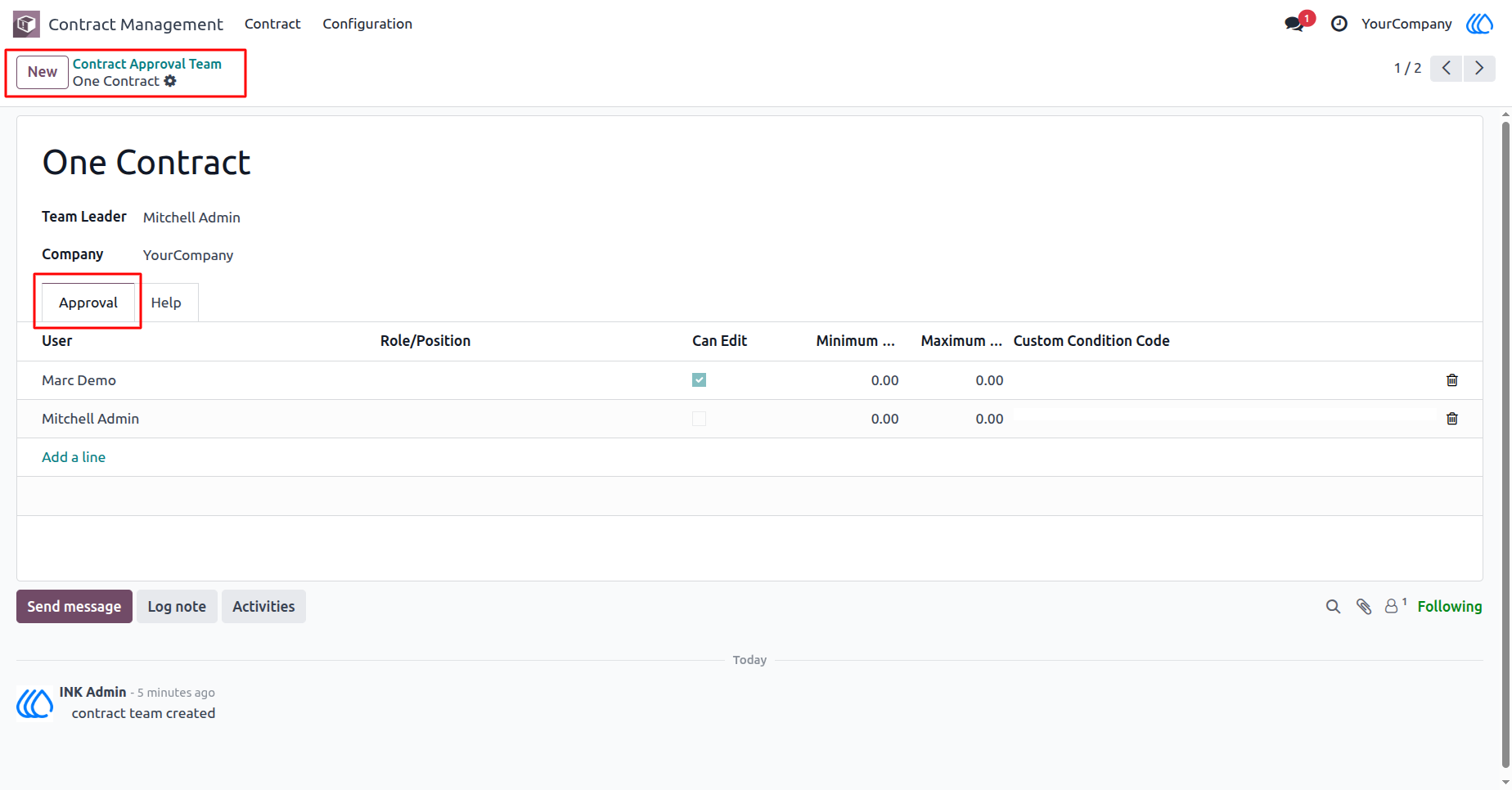This screenshot has height=790, width=1512.
Task: Delete the Mitchell Admin row
Action: tap(1452, 419)
